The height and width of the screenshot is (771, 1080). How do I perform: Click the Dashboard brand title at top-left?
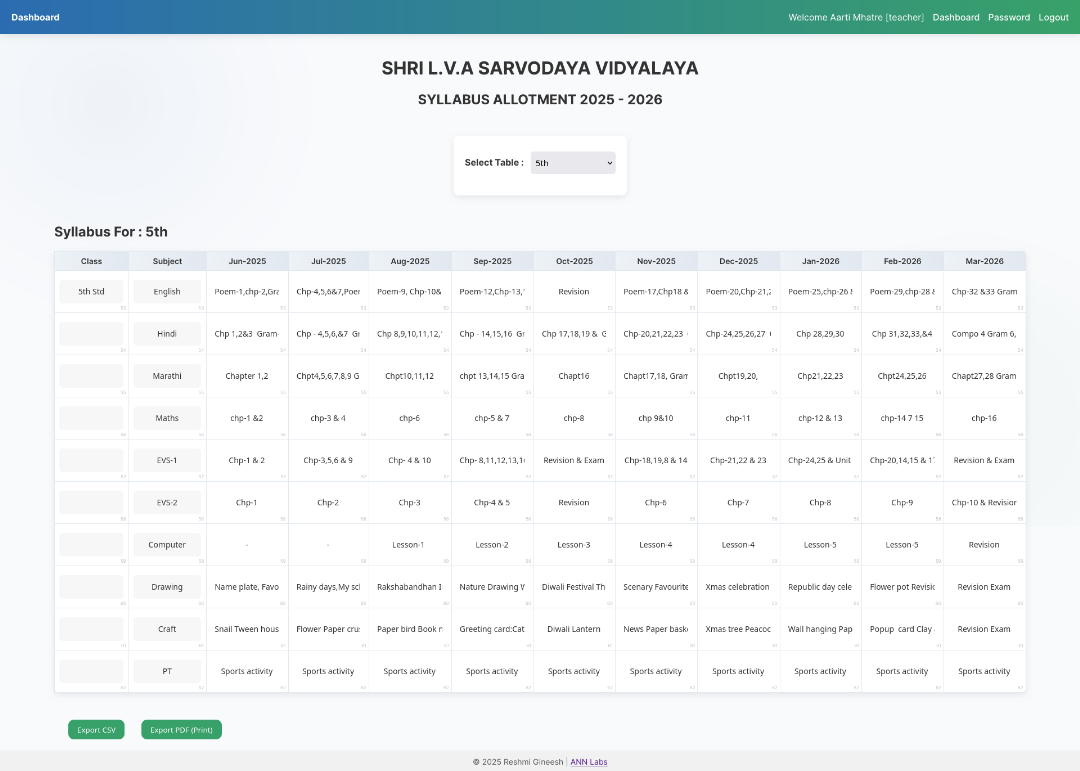point(35,17)
